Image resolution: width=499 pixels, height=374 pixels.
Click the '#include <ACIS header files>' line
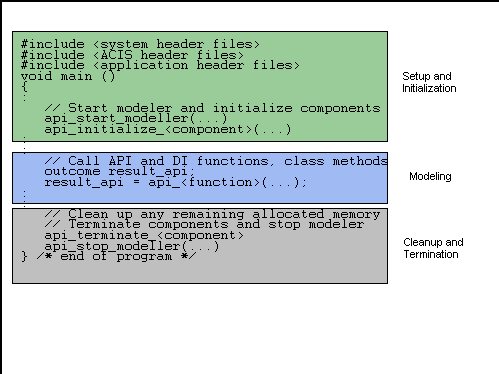pos(132,55)
